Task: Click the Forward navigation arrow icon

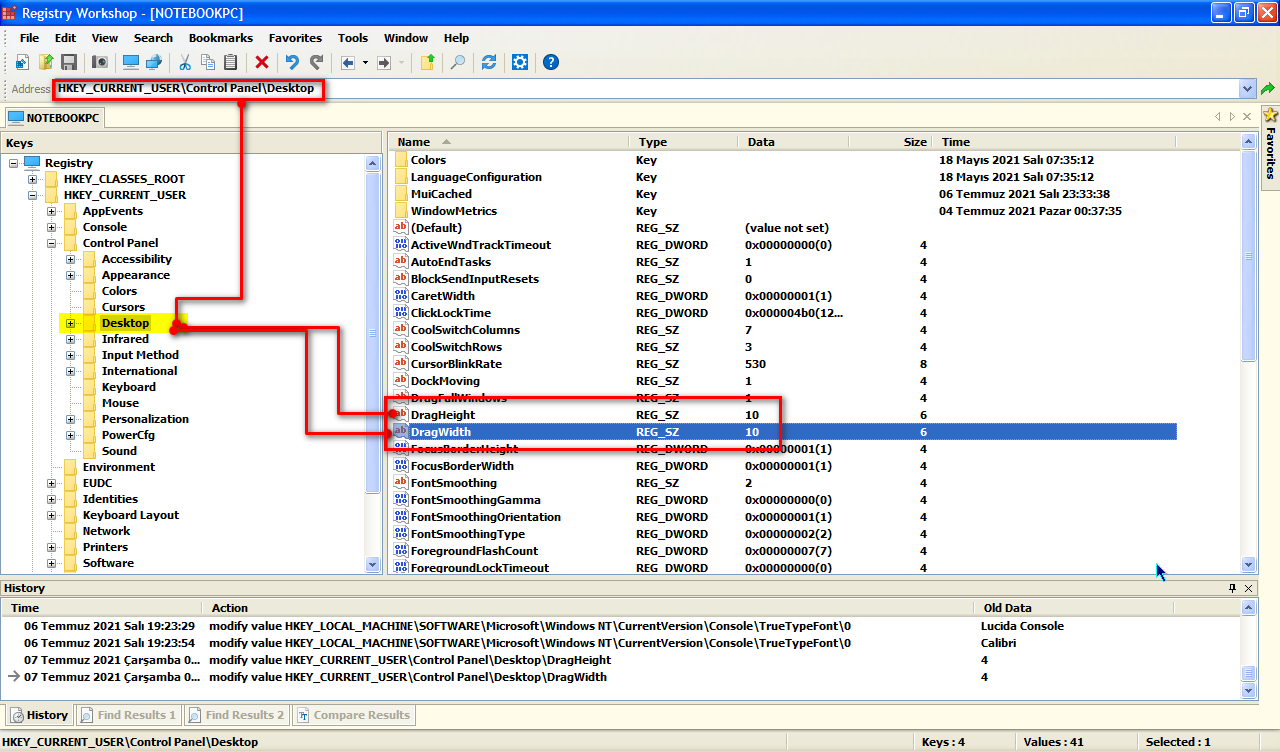Action: point(383,62)
